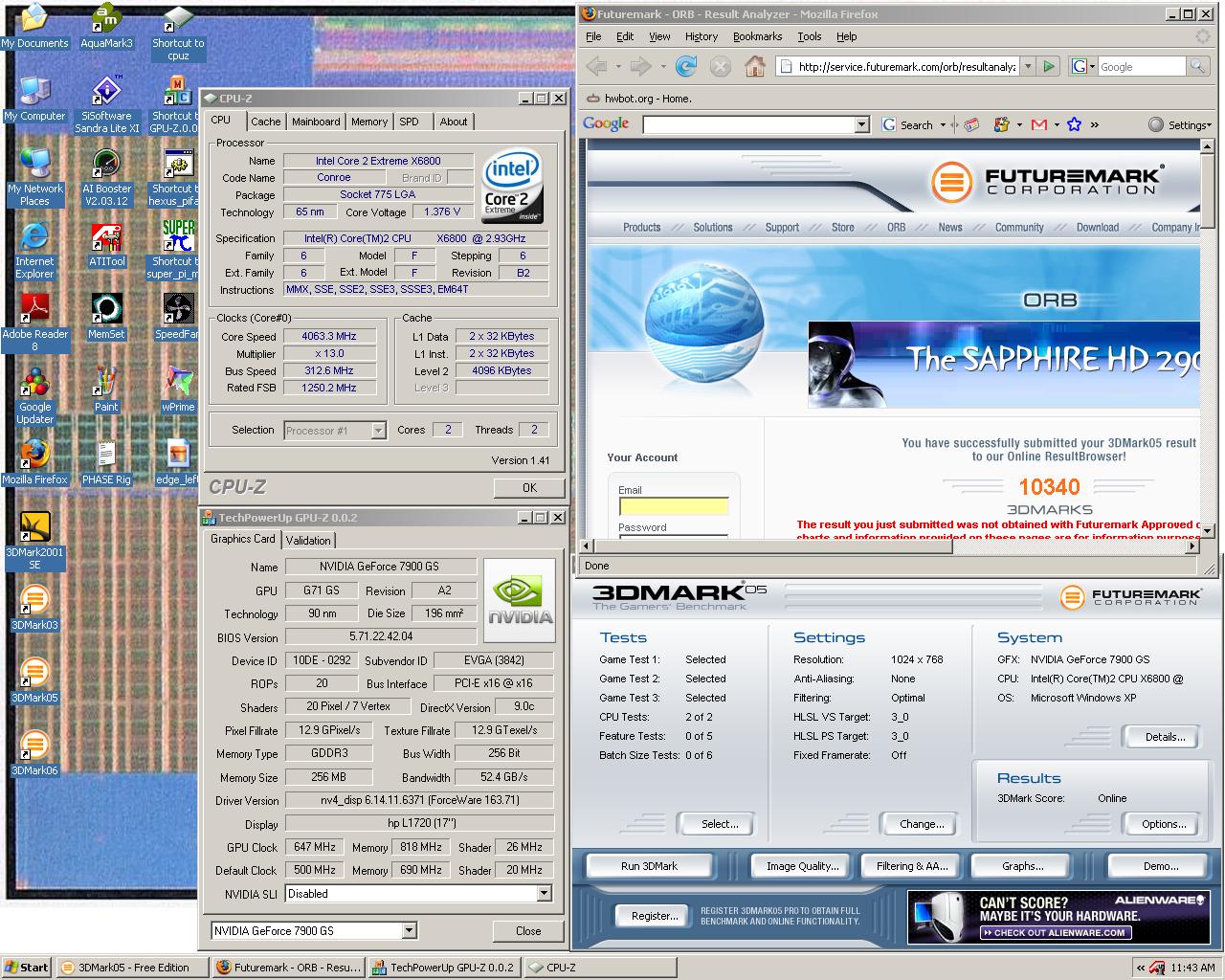Click Firefox Reload page icon

coord(685,66)
